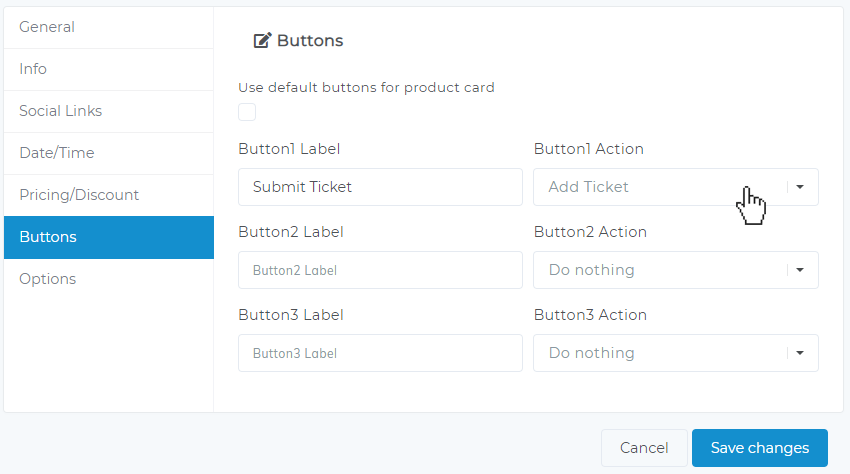The image size is (850, 474).
Task: Click the Button3 Action dropdown arrow
Action: pos(800,353)
